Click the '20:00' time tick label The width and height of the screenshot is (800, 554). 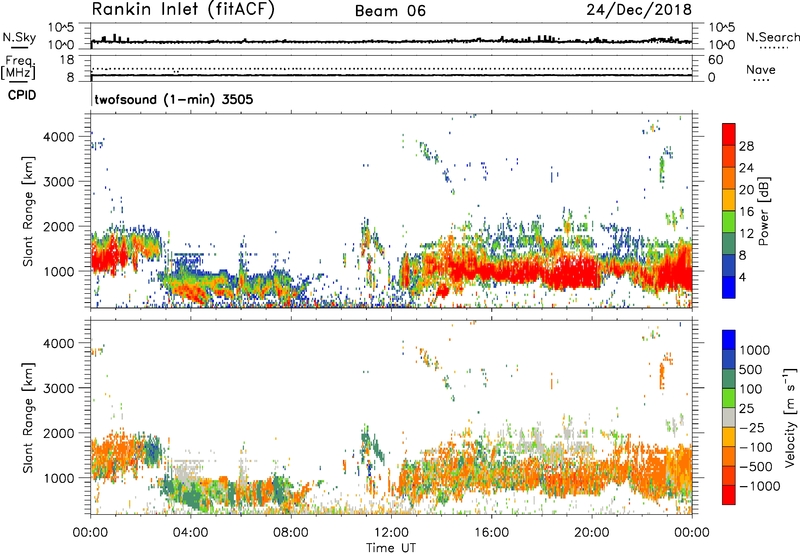[592, 533]
